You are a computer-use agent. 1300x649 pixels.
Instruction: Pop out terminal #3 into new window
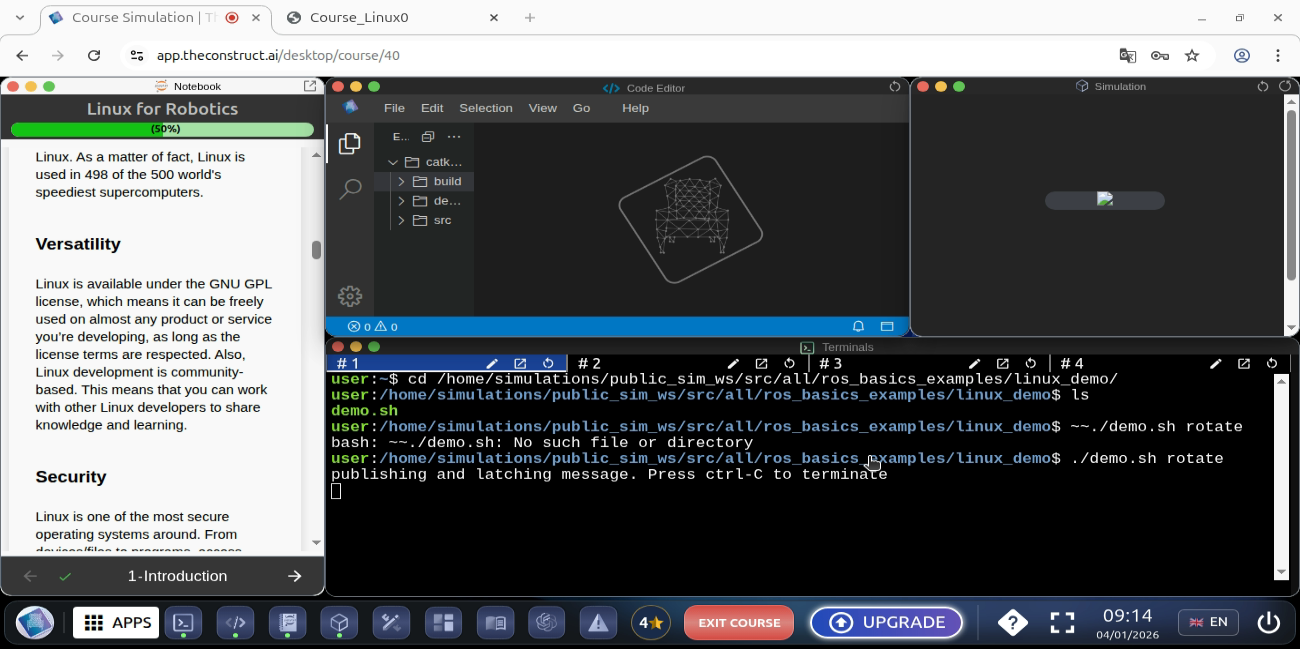coord(1002,364)
